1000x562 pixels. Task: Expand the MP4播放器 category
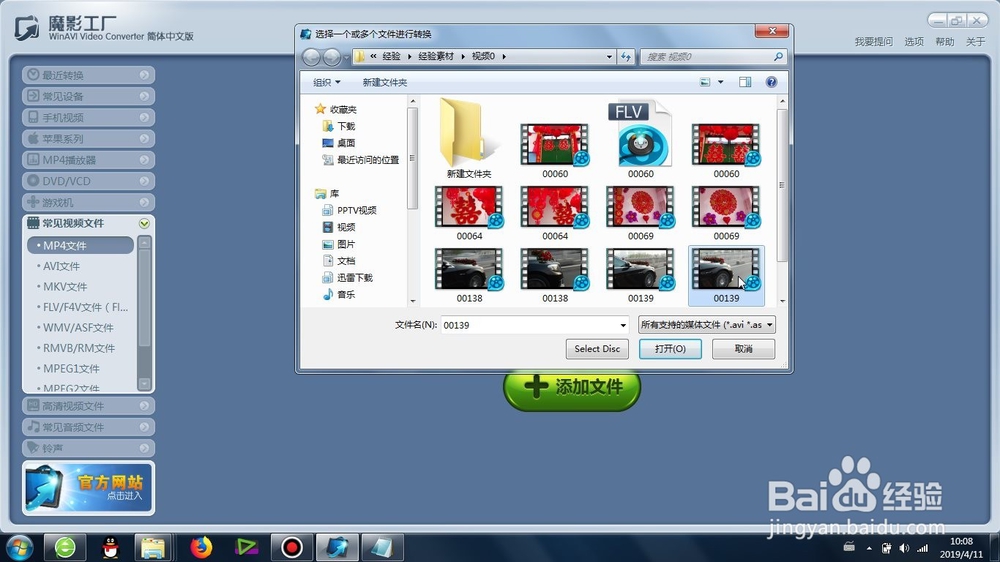click(x=88, y=160)
